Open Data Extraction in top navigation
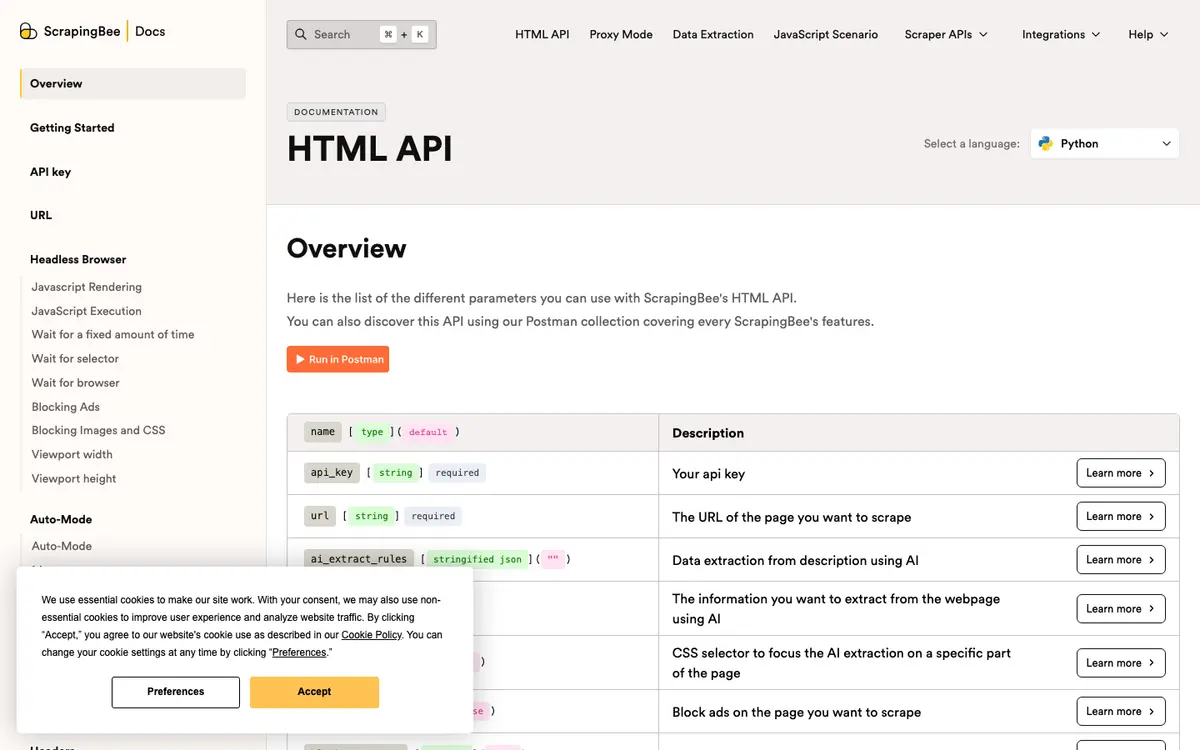This screenshot has height=750, width=1200. [713, 34]
